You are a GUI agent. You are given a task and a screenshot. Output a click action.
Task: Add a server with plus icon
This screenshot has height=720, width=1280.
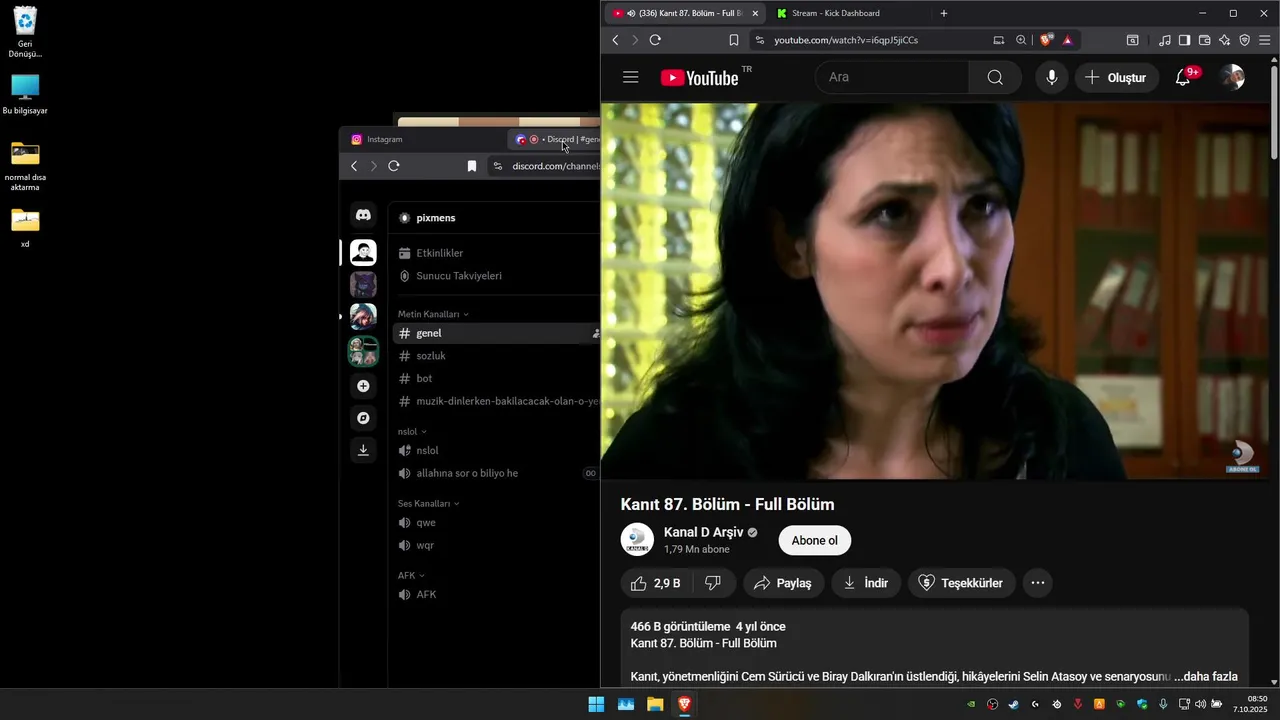click(363, 386)
